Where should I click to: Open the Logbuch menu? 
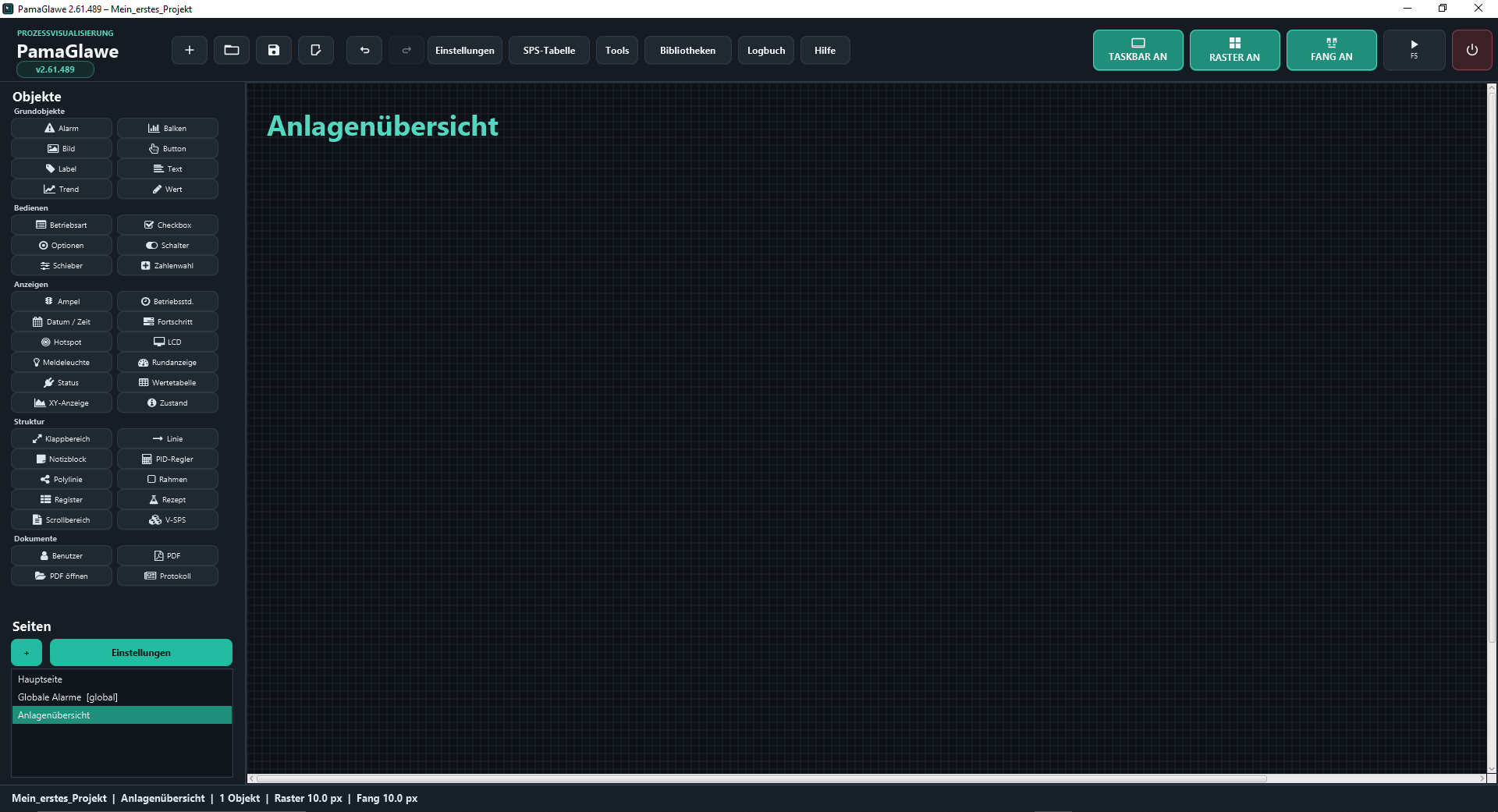click(x=766, y=50)
